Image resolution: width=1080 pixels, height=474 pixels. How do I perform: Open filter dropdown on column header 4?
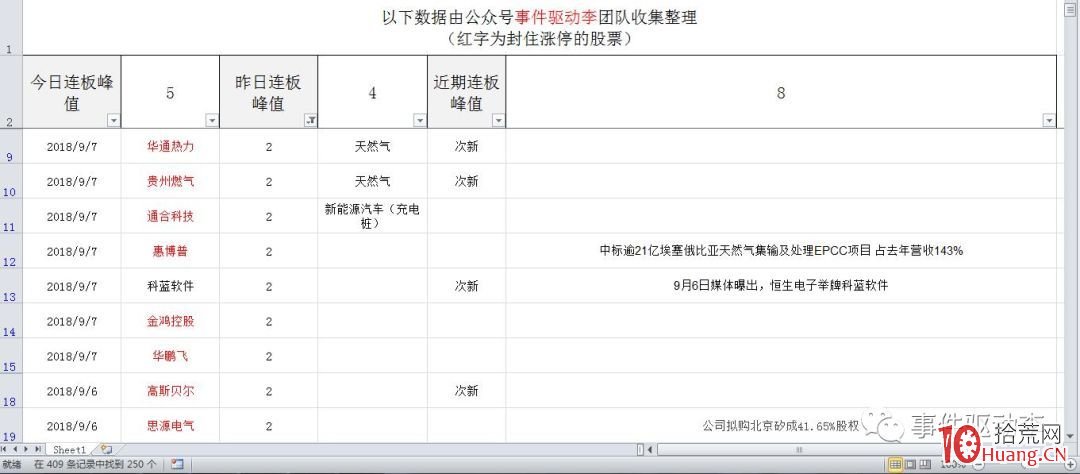419,121
